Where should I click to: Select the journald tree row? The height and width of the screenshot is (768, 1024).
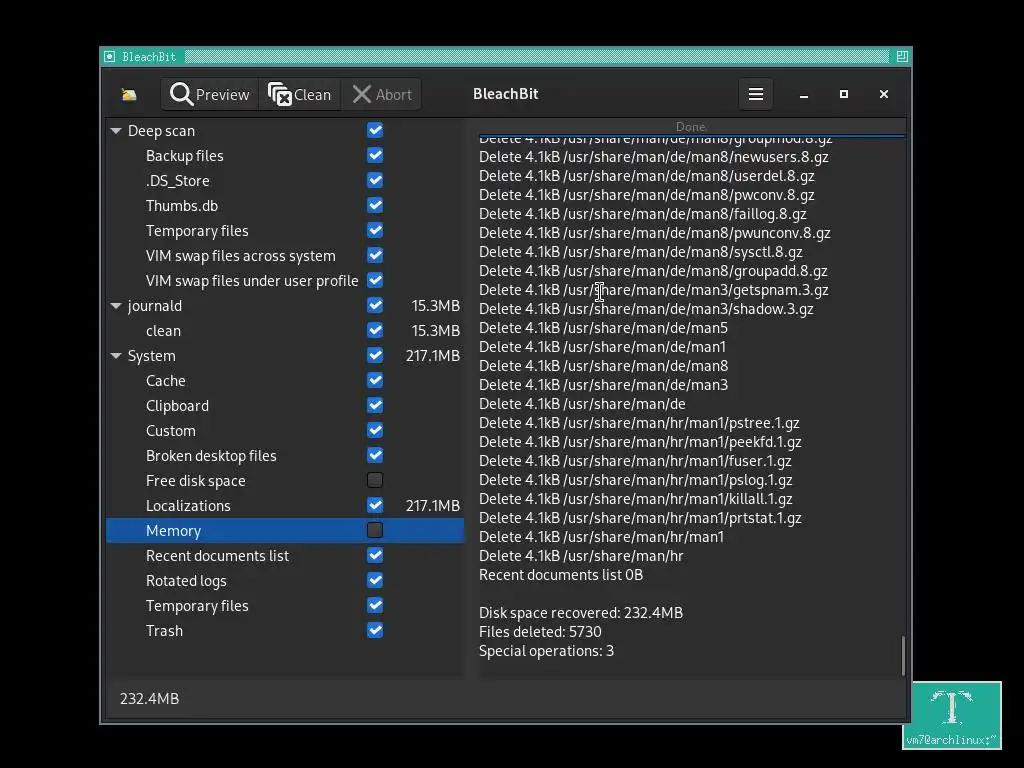click(x=285, y=306)
